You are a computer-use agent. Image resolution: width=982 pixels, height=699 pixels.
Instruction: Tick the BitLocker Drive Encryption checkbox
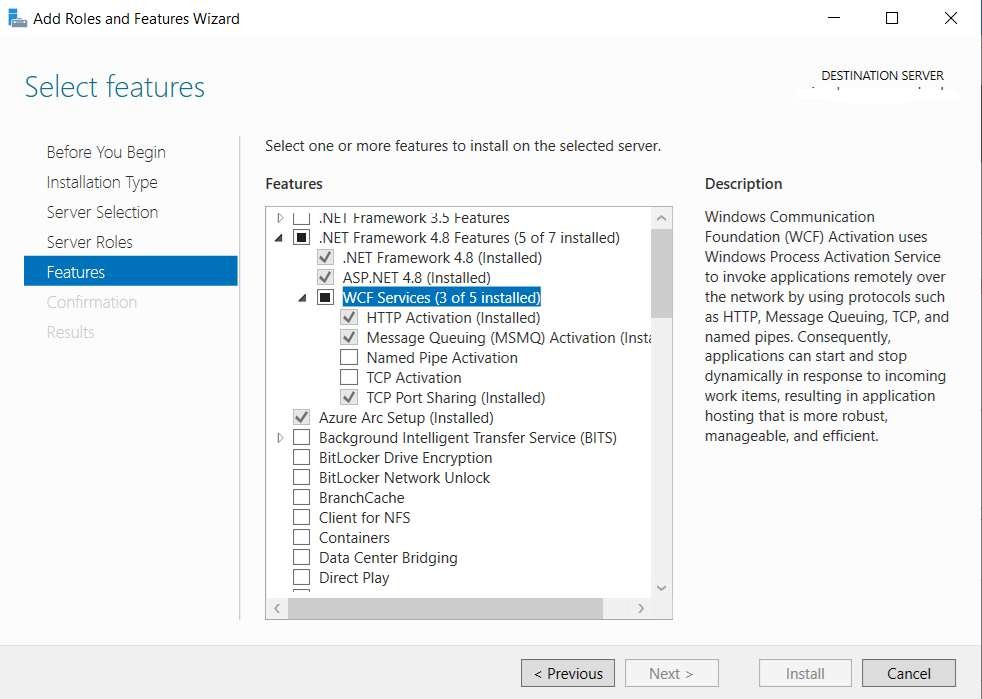301,458
